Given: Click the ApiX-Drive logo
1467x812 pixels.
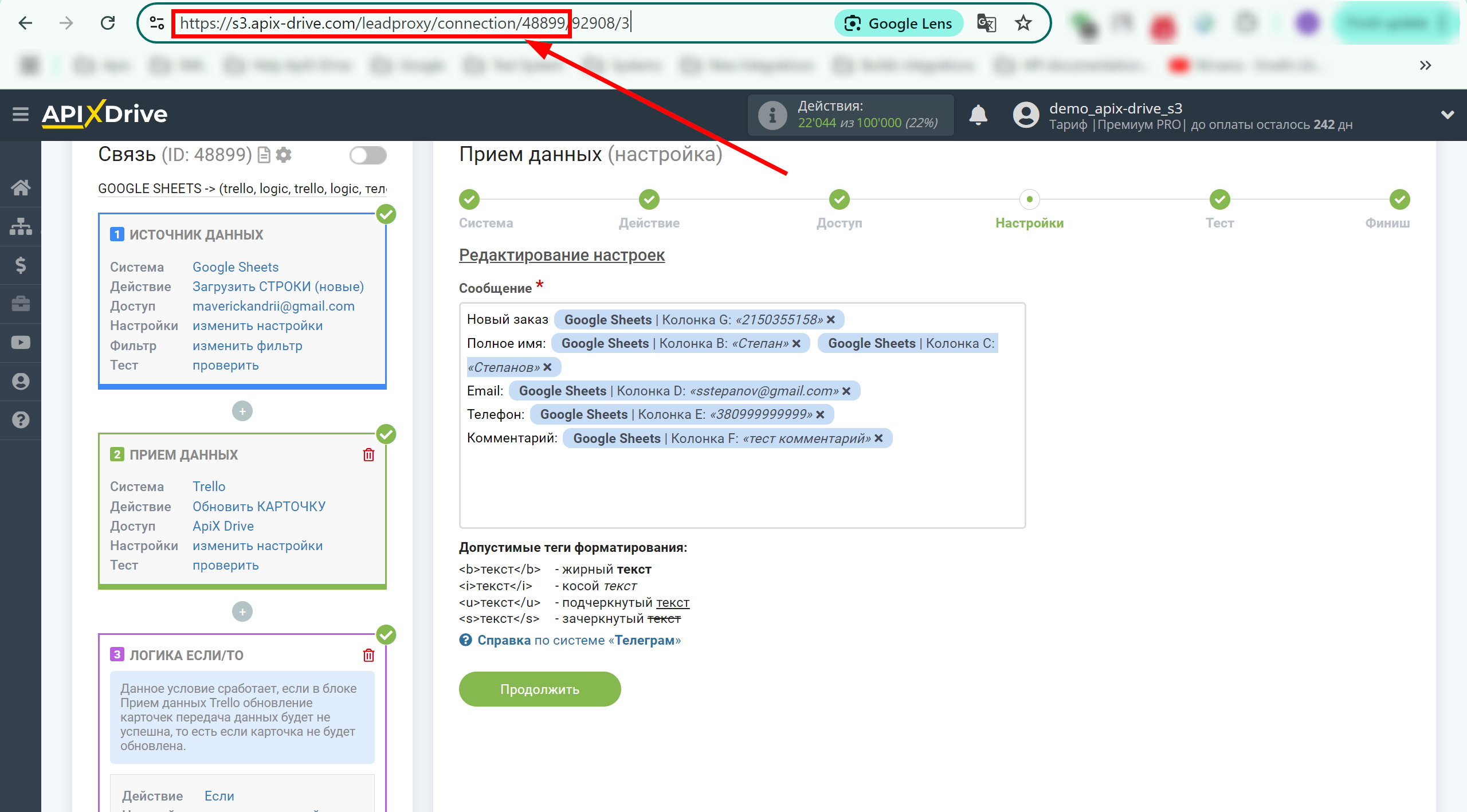Looking at the screenshot, I should pyautogui.click(x=105, y=114).
